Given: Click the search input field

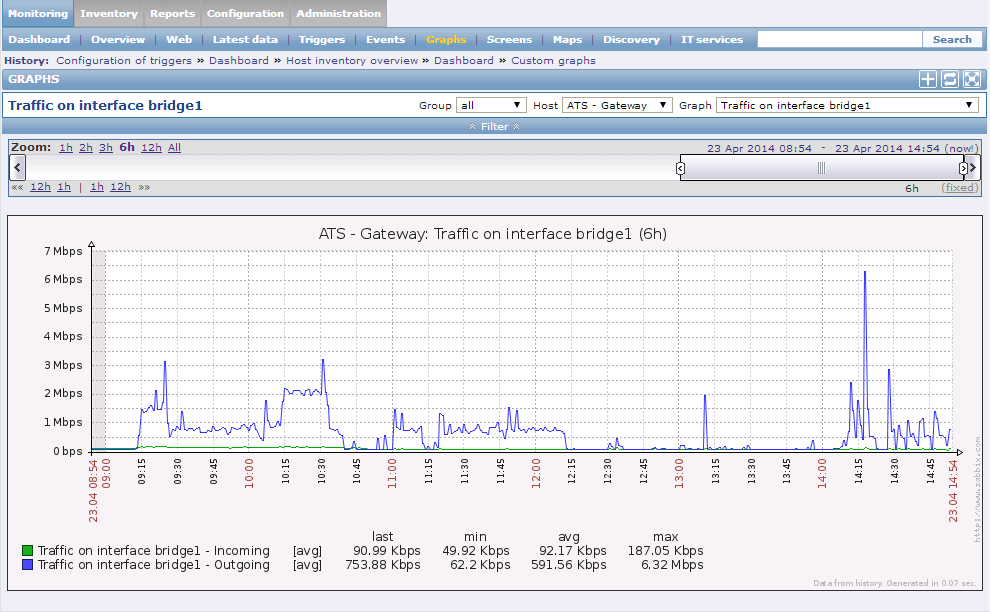Looking at the screenshot, I should 840,39.
